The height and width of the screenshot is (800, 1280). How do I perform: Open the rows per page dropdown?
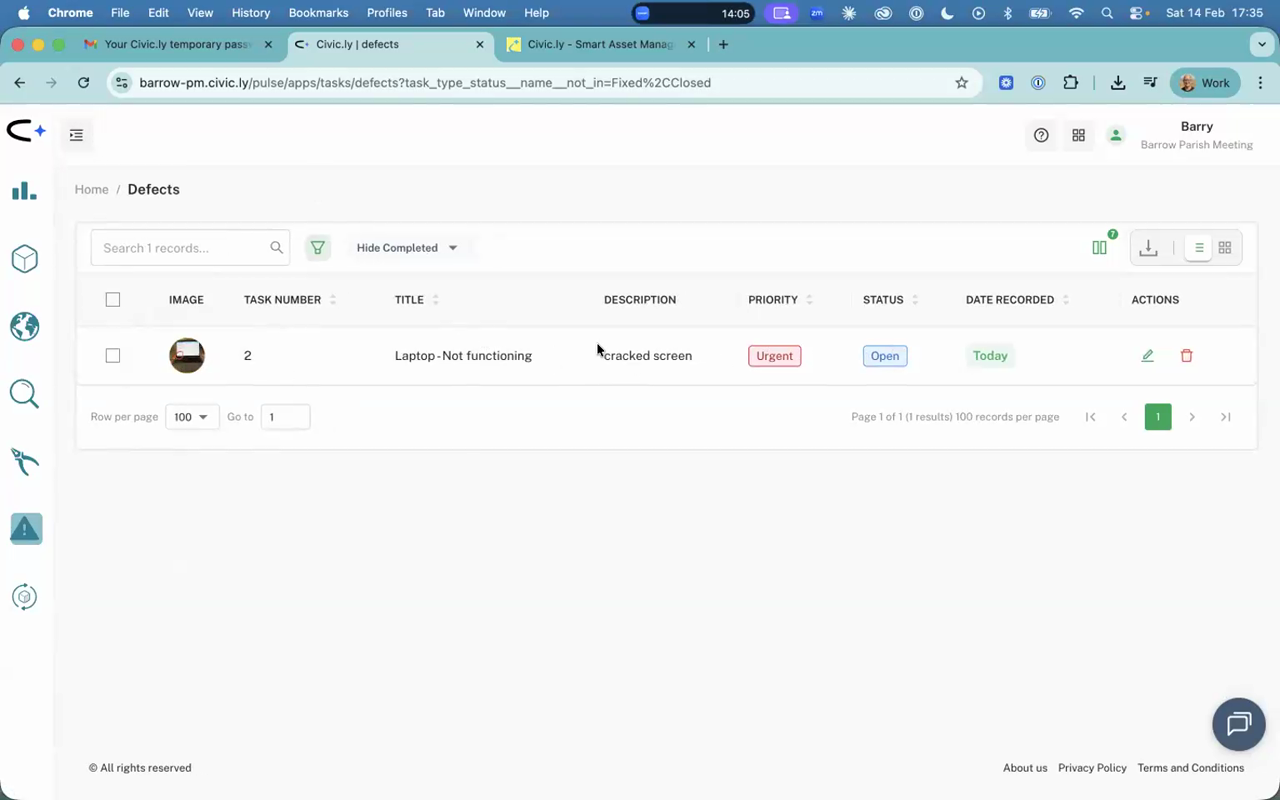coord(191,417)
